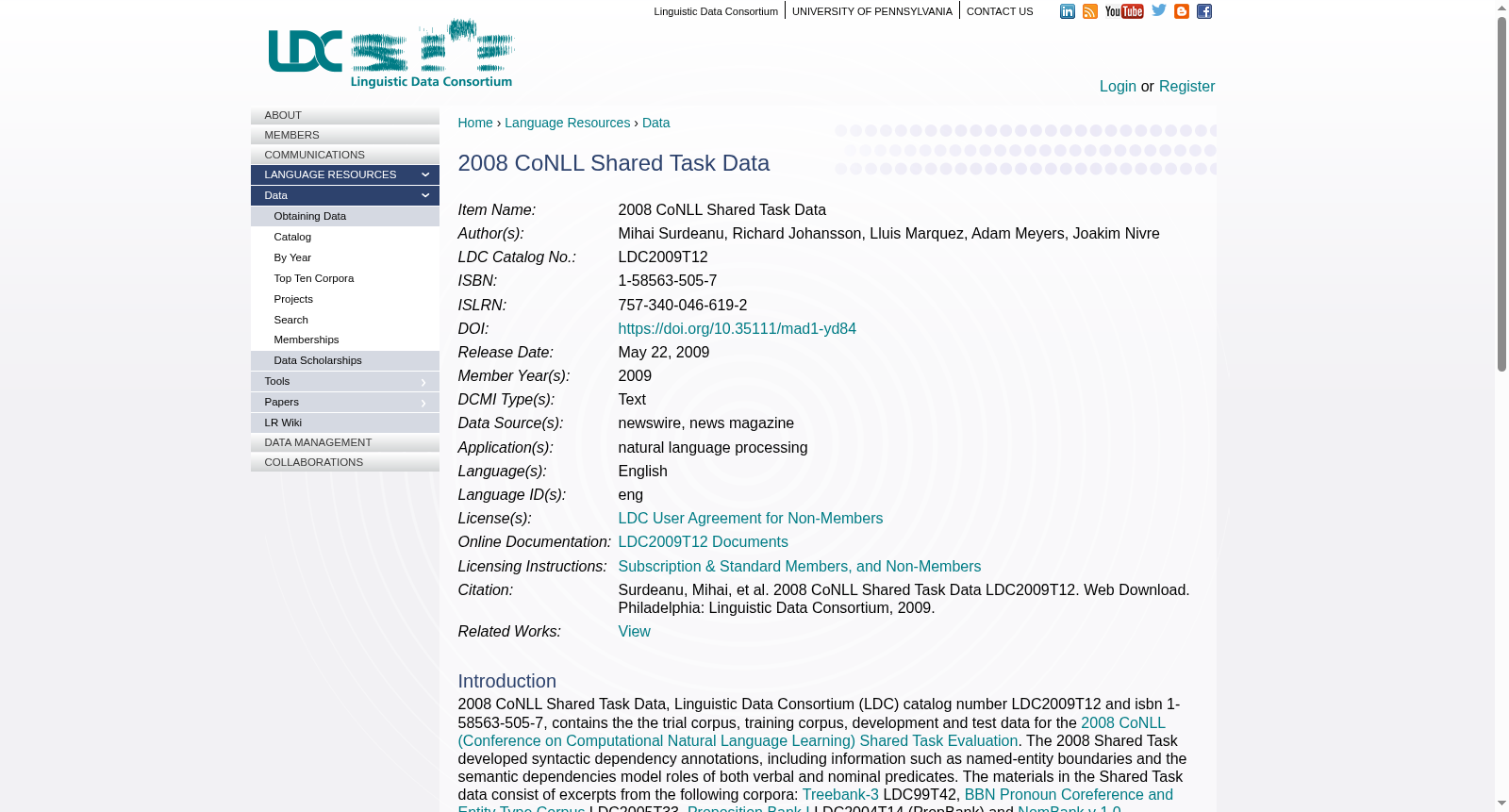Expand the Tools submenu arrow

pos(423,382)
